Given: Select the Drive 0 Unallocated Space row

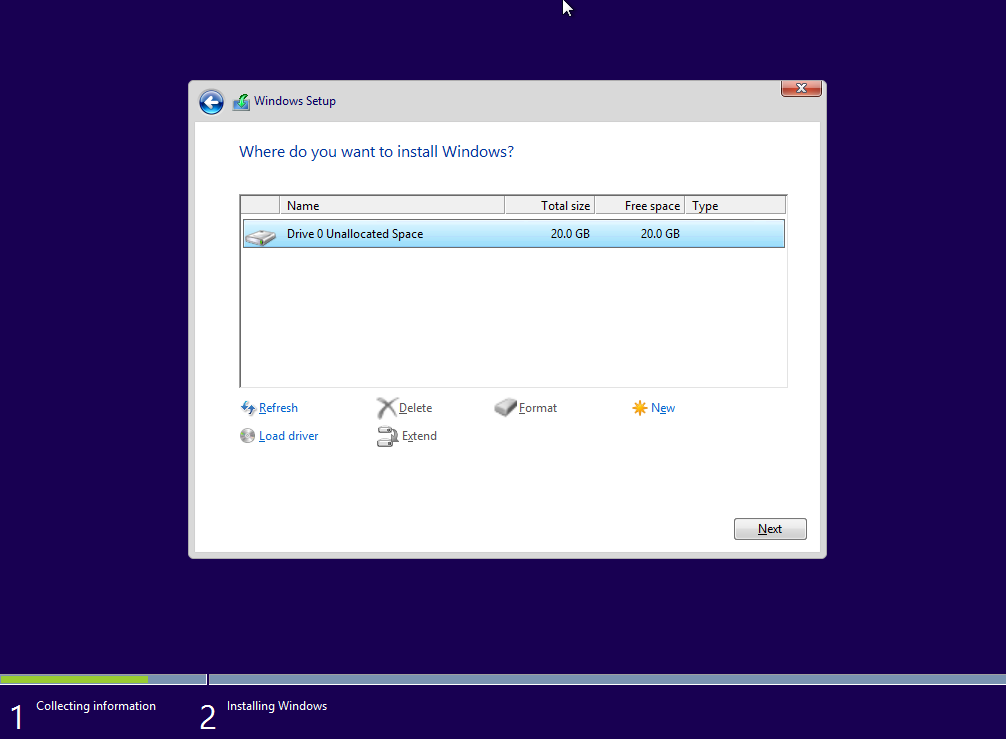Looking at the screenshot, I should pos(514,234).
